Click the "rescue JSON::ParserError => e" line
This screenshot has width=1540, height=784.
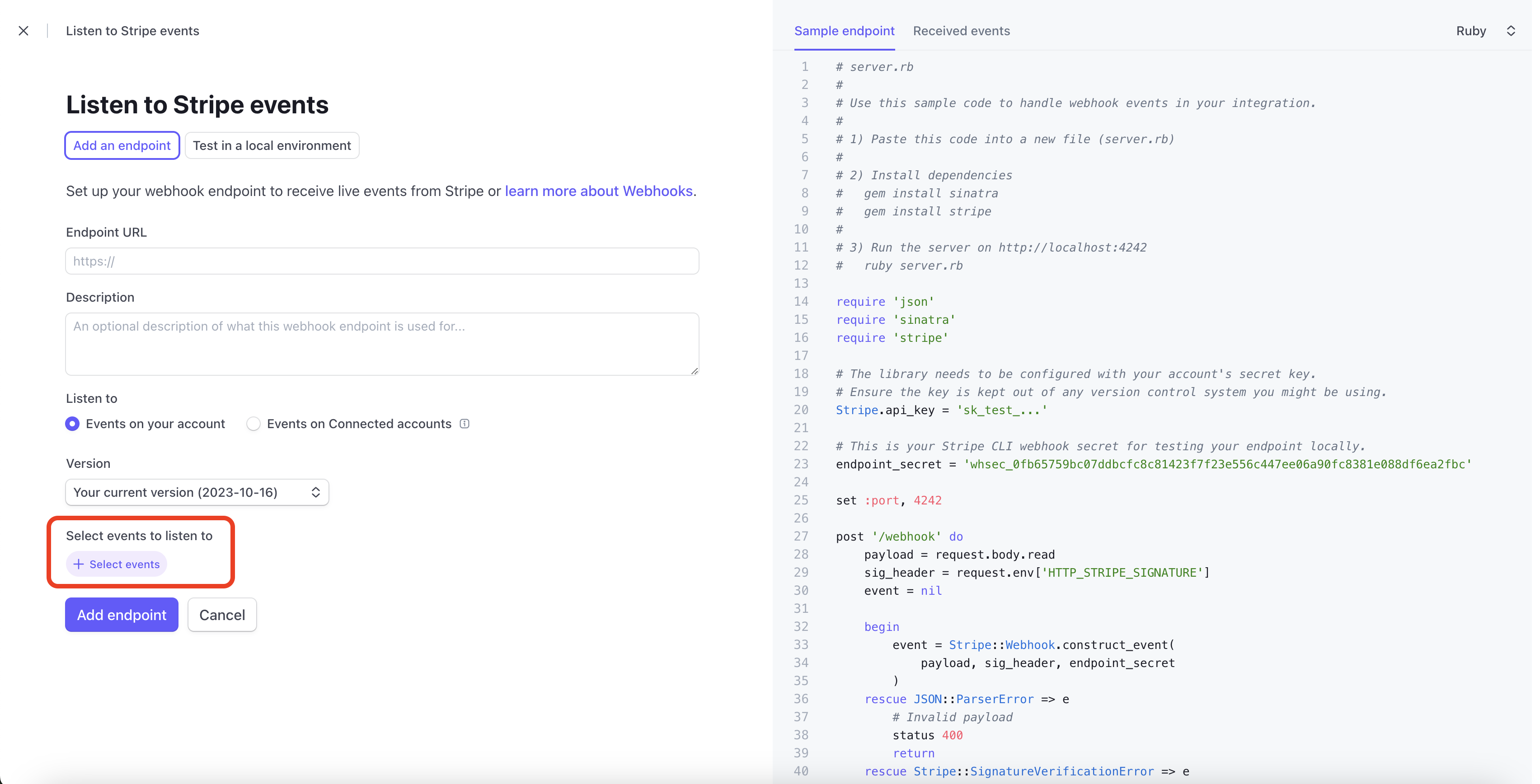tap(967, 699)
